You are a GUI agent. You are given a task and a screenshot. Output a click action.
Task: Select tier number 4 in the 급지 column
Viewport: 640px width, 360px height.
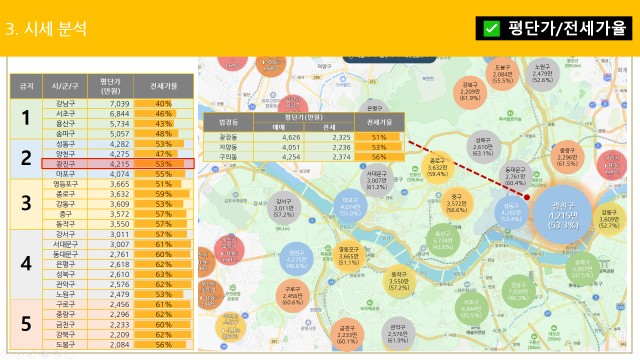click(x=26, y=264)
